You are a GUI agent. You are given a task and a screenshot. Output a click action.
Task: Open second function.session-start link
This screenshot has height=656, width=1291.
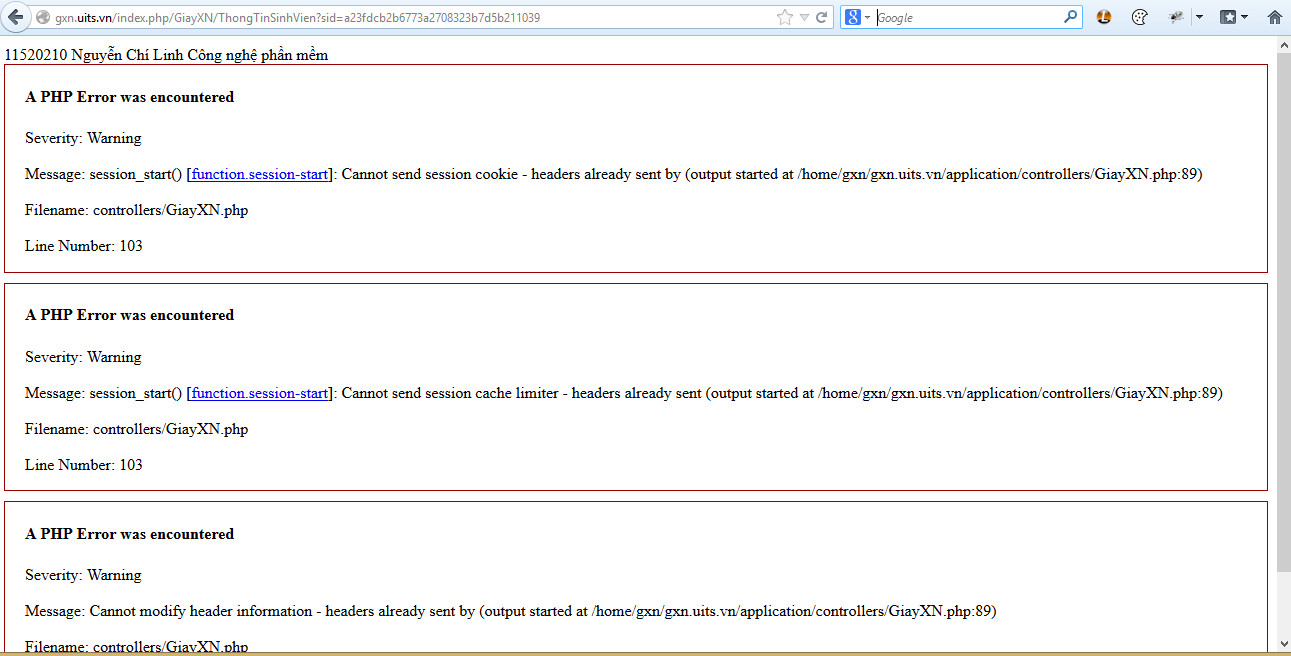(x=259, y=393)
